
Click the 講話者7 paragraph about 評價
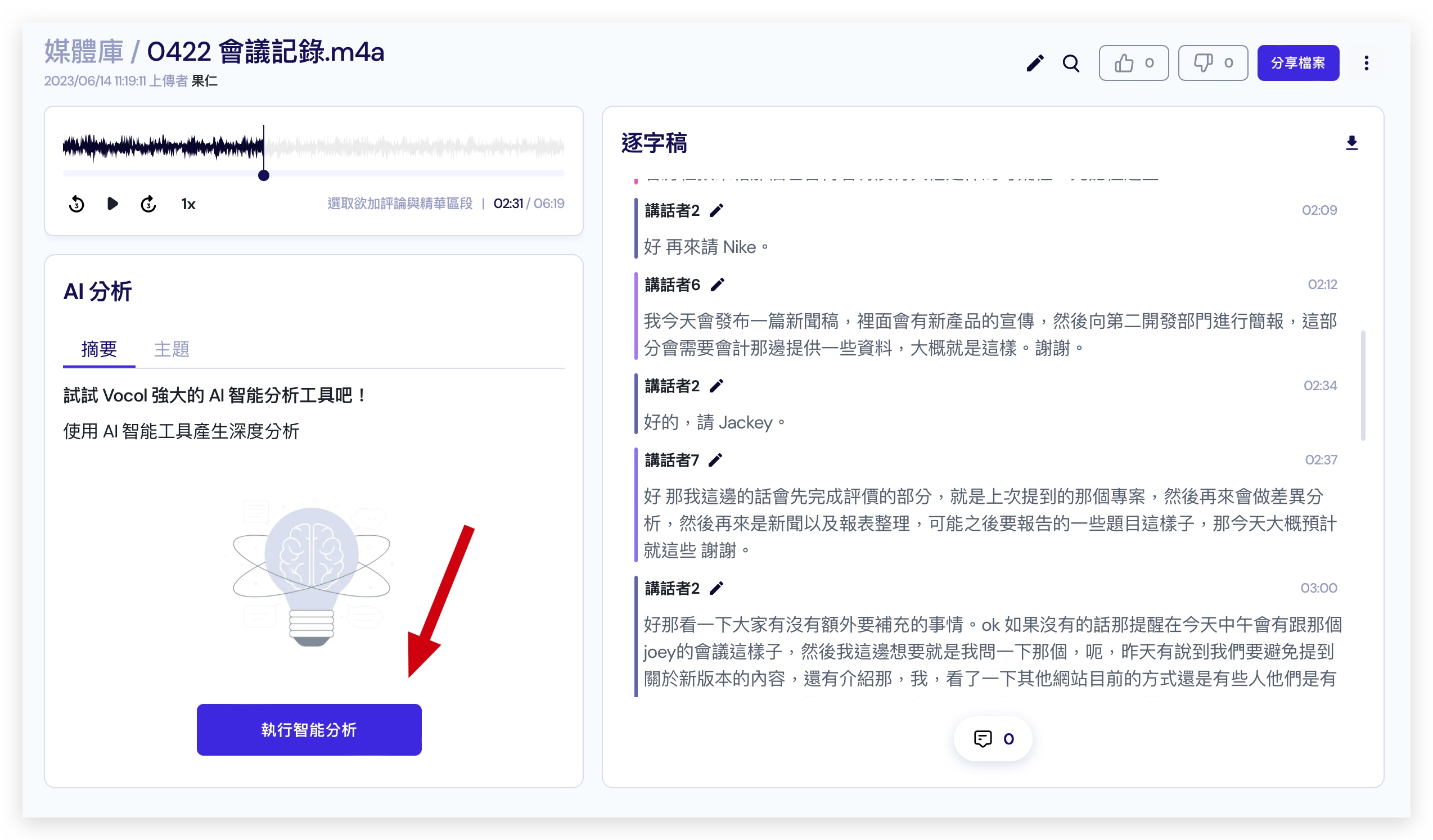tap(990, 523)
